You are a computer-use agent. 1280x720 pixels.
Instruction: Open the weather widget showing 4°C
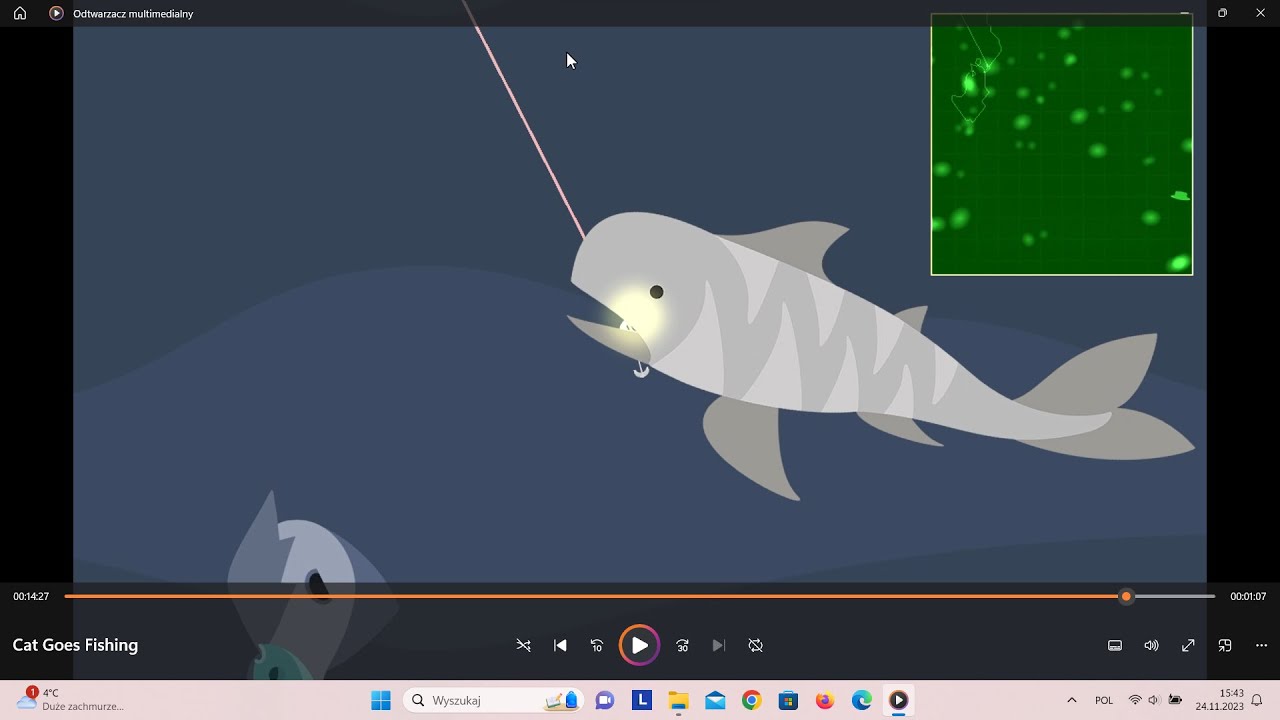70,699
